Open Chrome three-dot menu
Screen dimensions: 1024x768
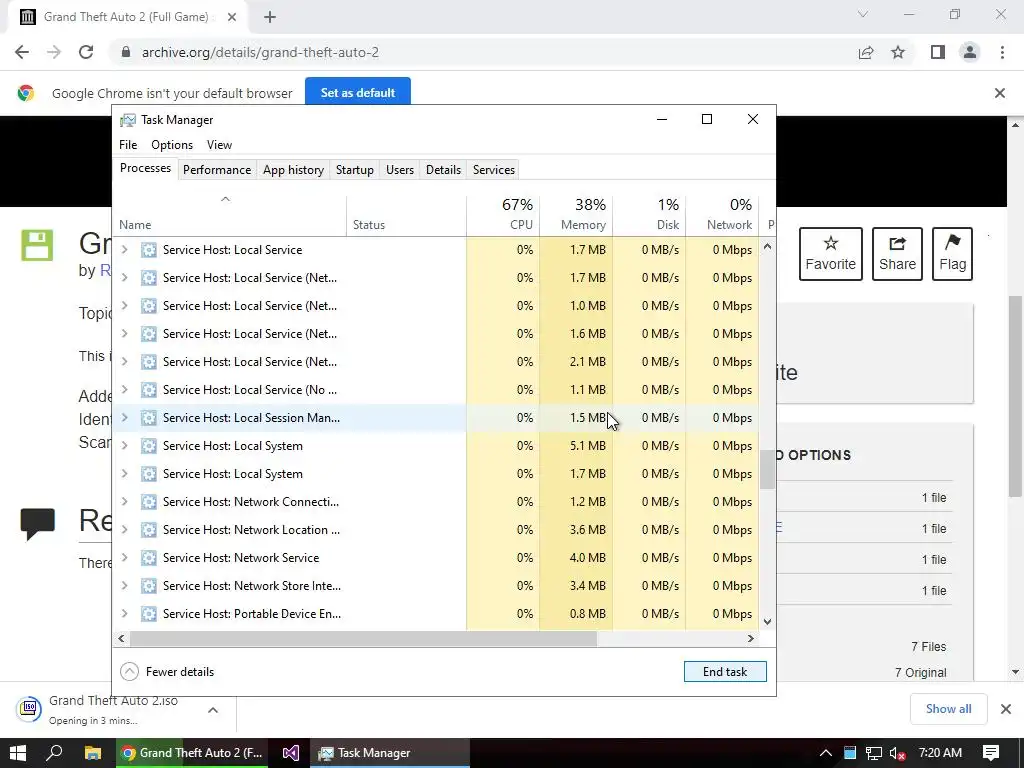tap(1002, 52)
